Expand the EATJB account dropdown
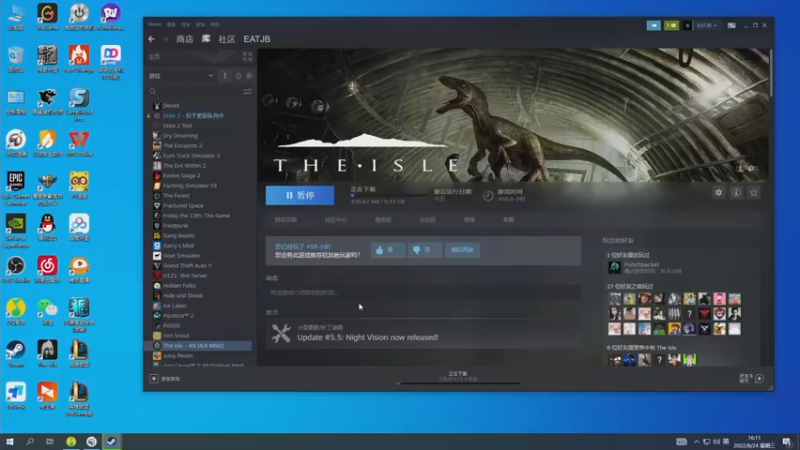 pyautogui.click(x=707, y=25)
